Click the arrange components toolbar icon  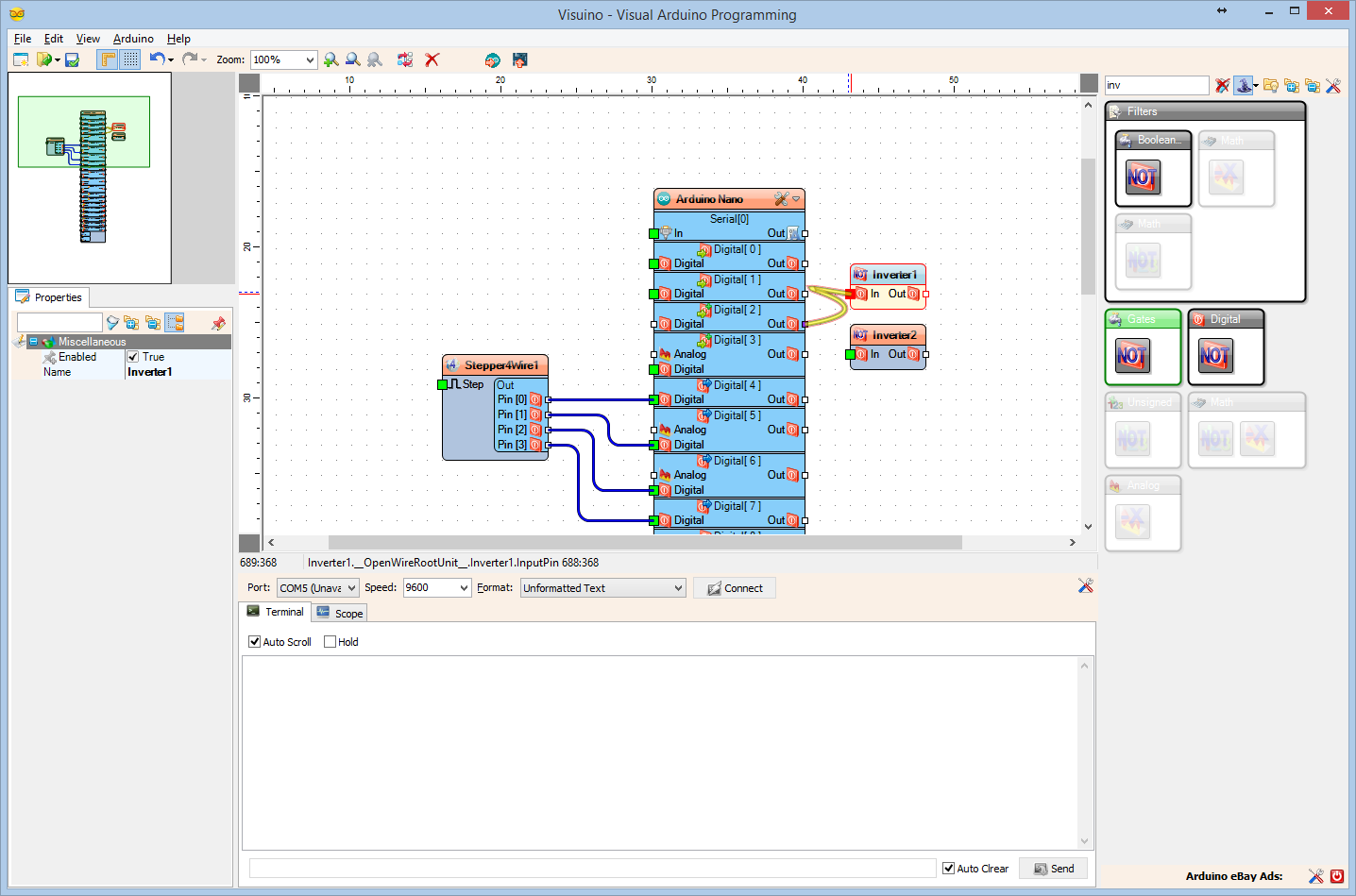(405, 59)
